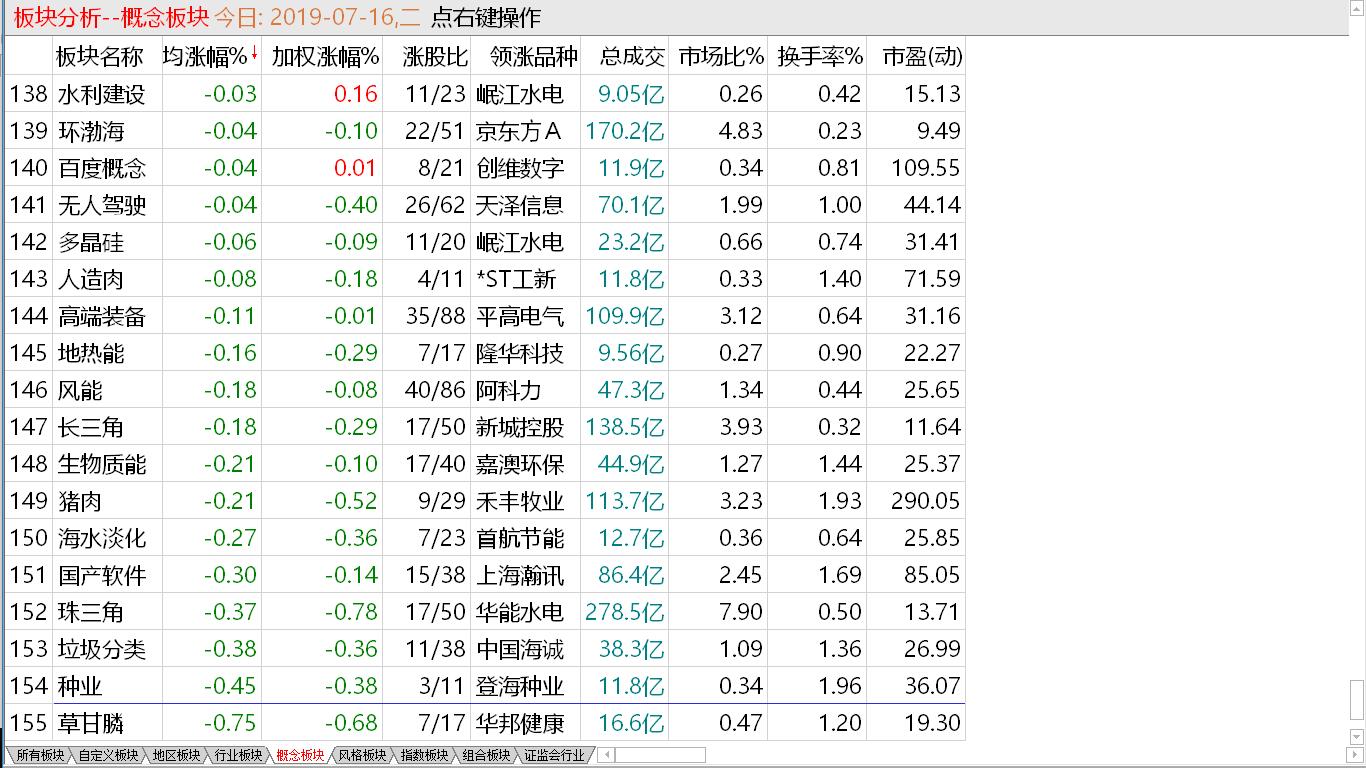1366x768 pixels.
Task: Click leading stock 首航节能
Action: pos(520,538)
